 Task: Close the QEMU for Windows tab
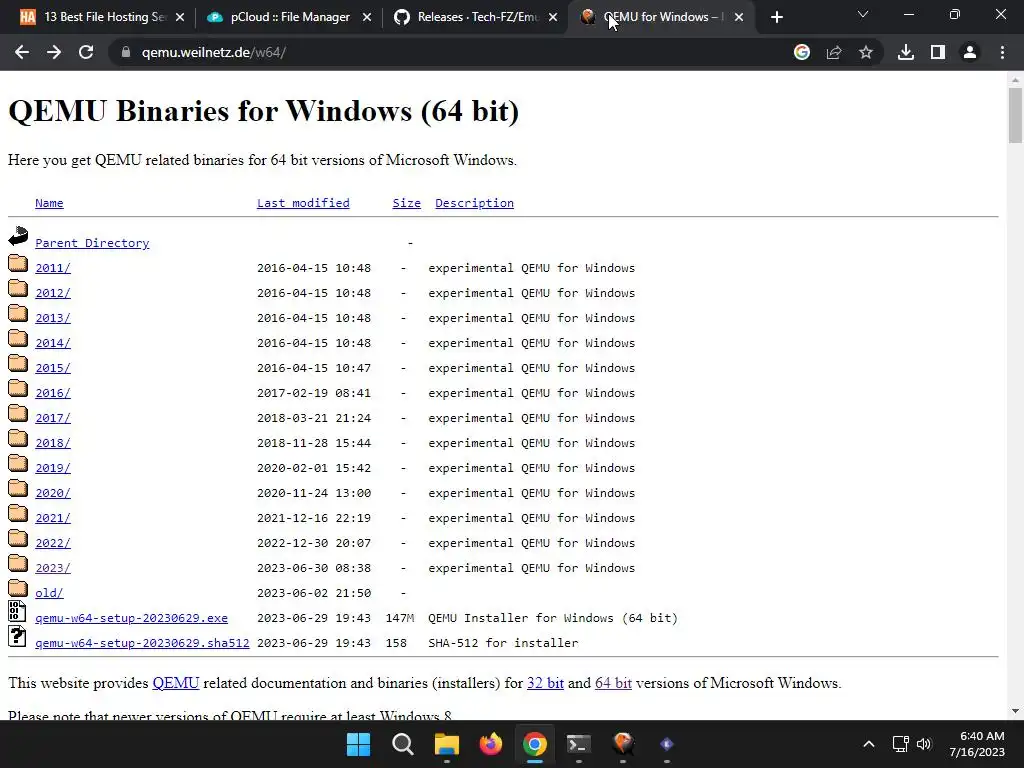[x=739, y=18]
